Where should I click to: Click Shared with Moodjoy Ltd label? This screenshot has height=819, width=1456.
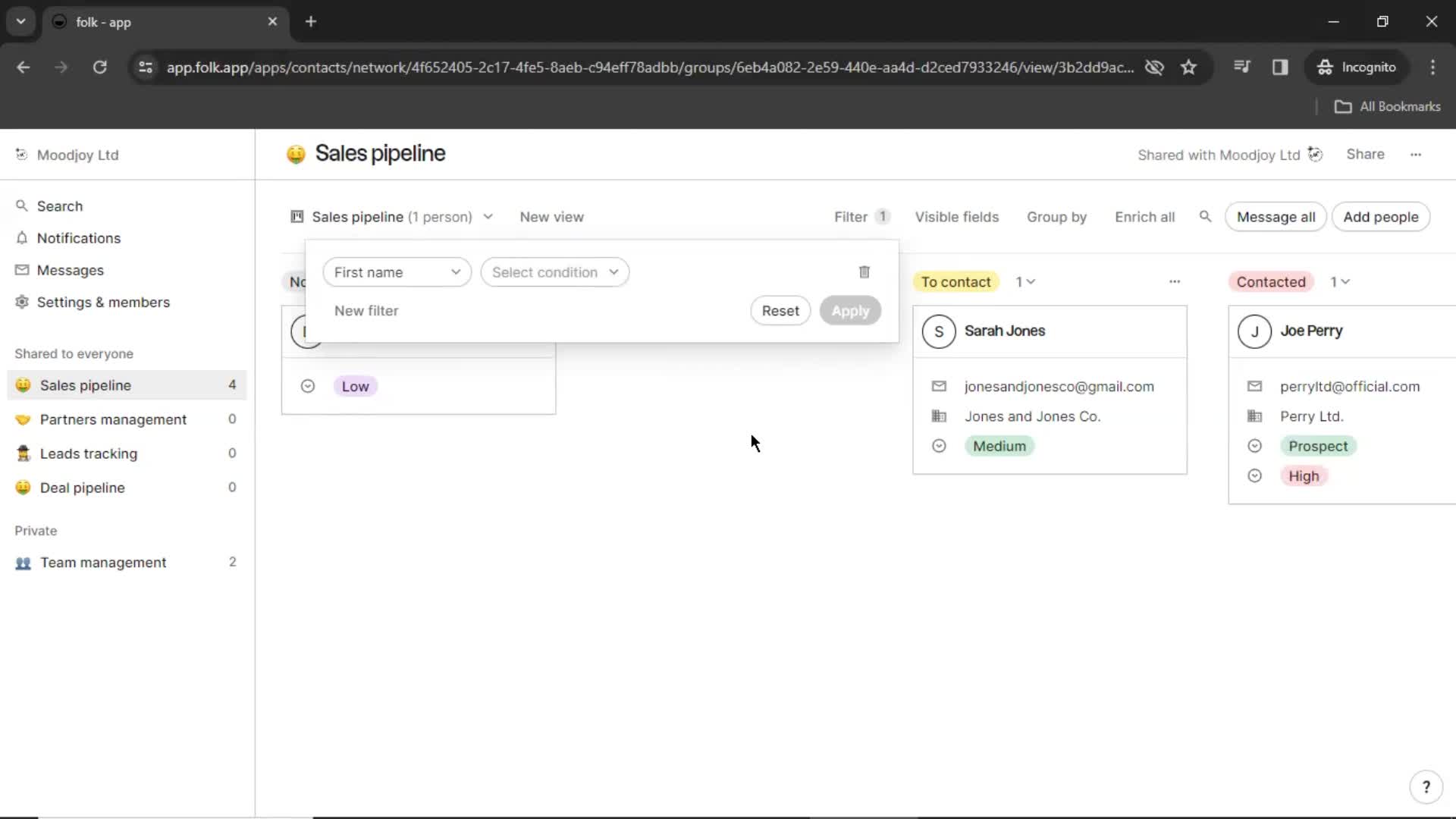coord(1218,155)
